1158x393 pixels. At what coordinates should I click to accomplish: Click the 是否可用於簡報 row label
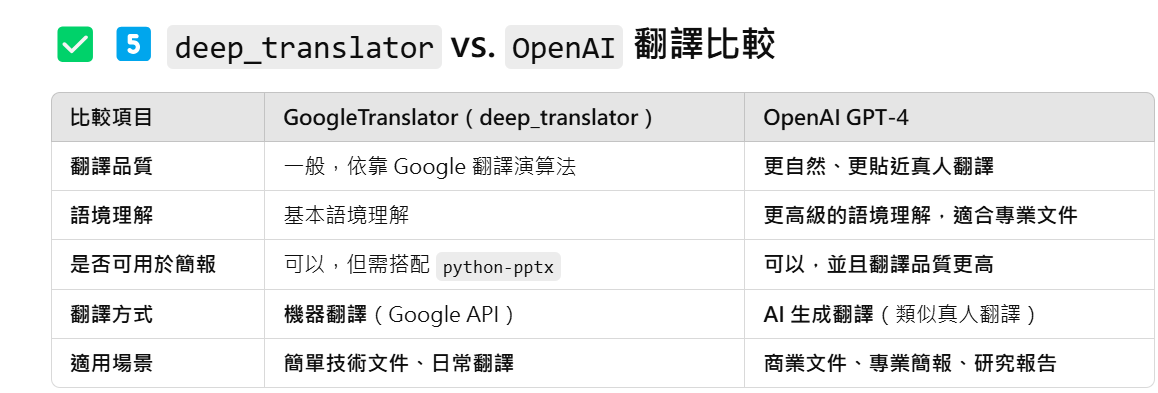[x=143, y=264]
